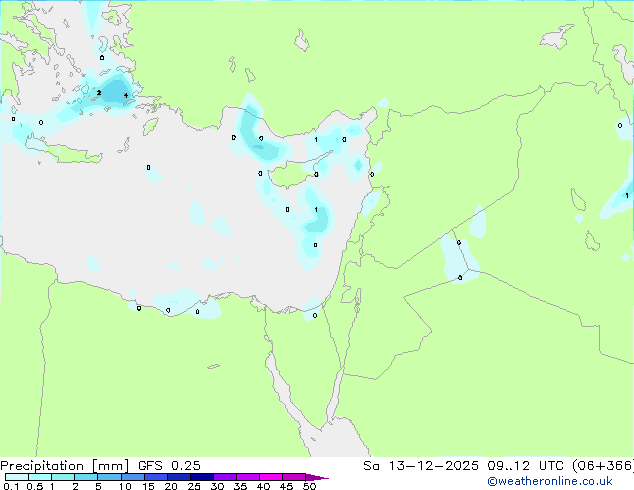Click the '50' legend scale label
Image resolution: width=634 pixels, height=490 pixels.
(x=310, y=486)
